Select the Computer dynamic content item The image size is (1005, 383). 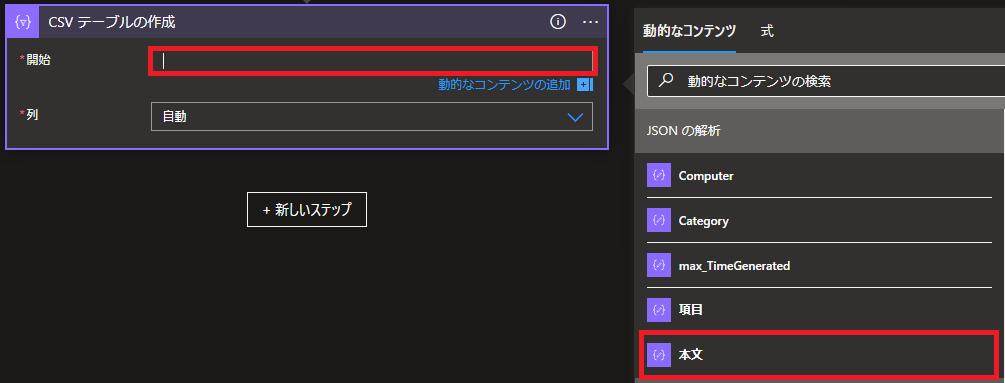tap(820, 175)
